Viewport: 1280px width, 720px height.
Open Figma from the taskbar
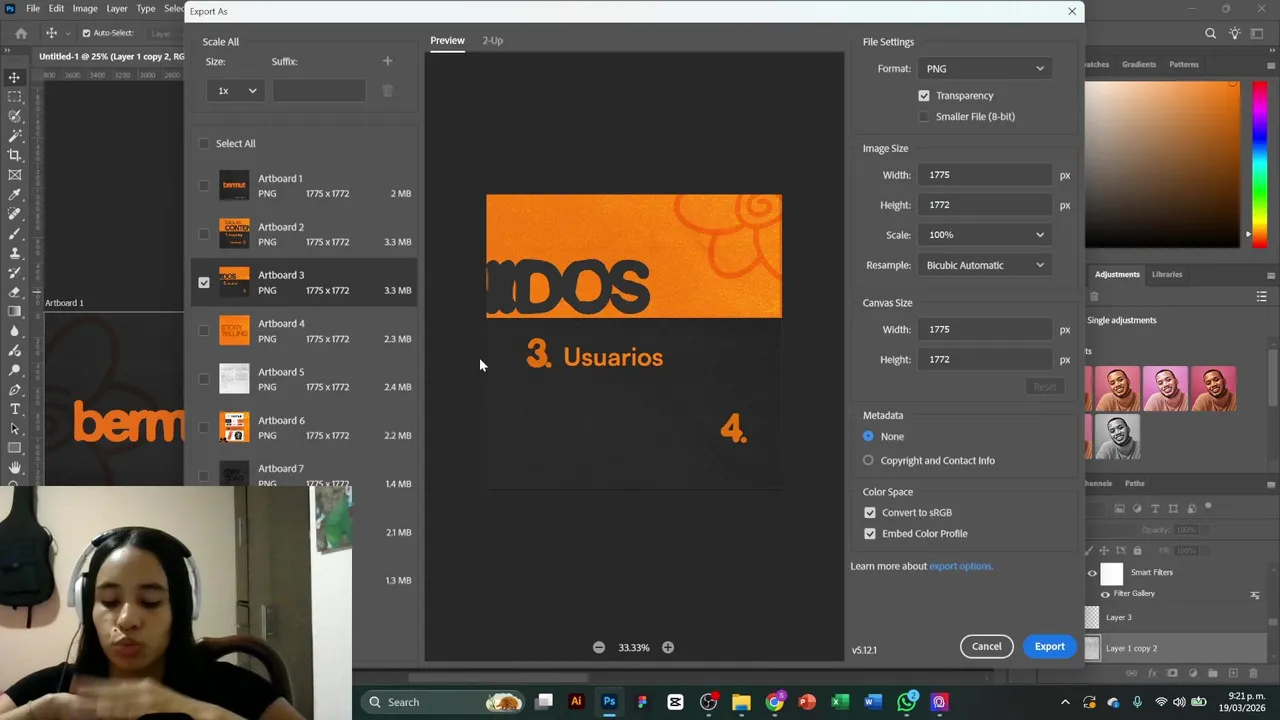click(642, 702)
